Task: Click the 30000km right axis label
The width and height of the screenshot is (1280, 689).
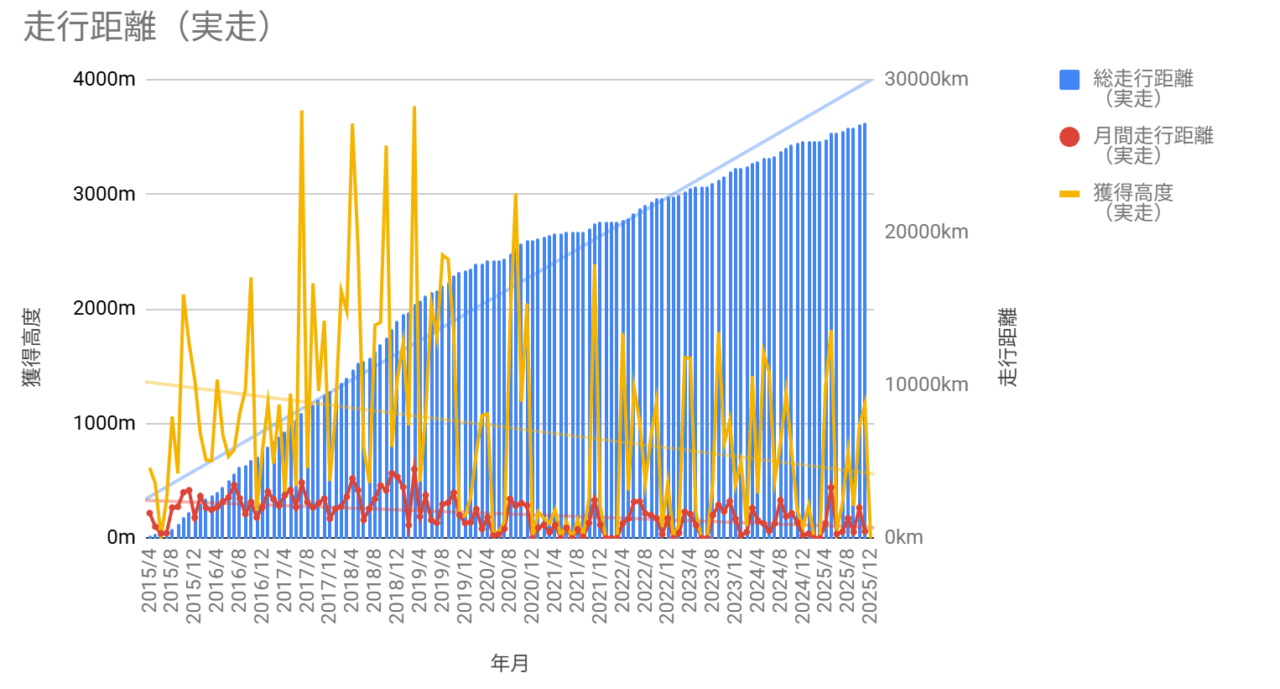Action: [926, 80]
